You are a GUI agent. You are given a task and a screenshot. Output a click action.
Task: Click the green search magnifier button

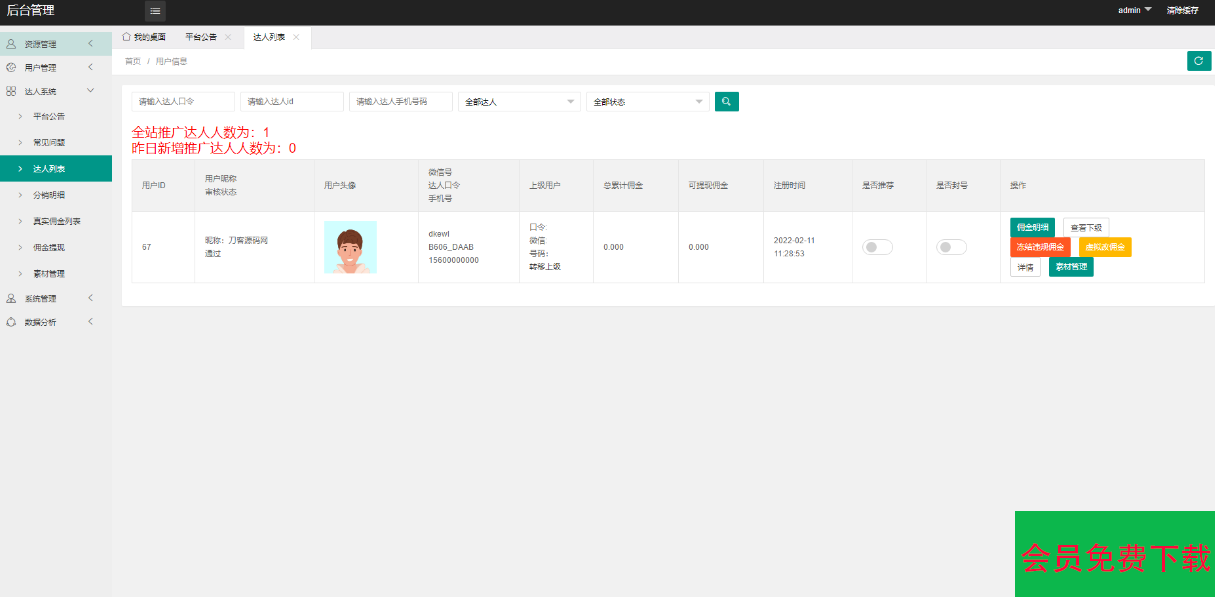point(727,101)
